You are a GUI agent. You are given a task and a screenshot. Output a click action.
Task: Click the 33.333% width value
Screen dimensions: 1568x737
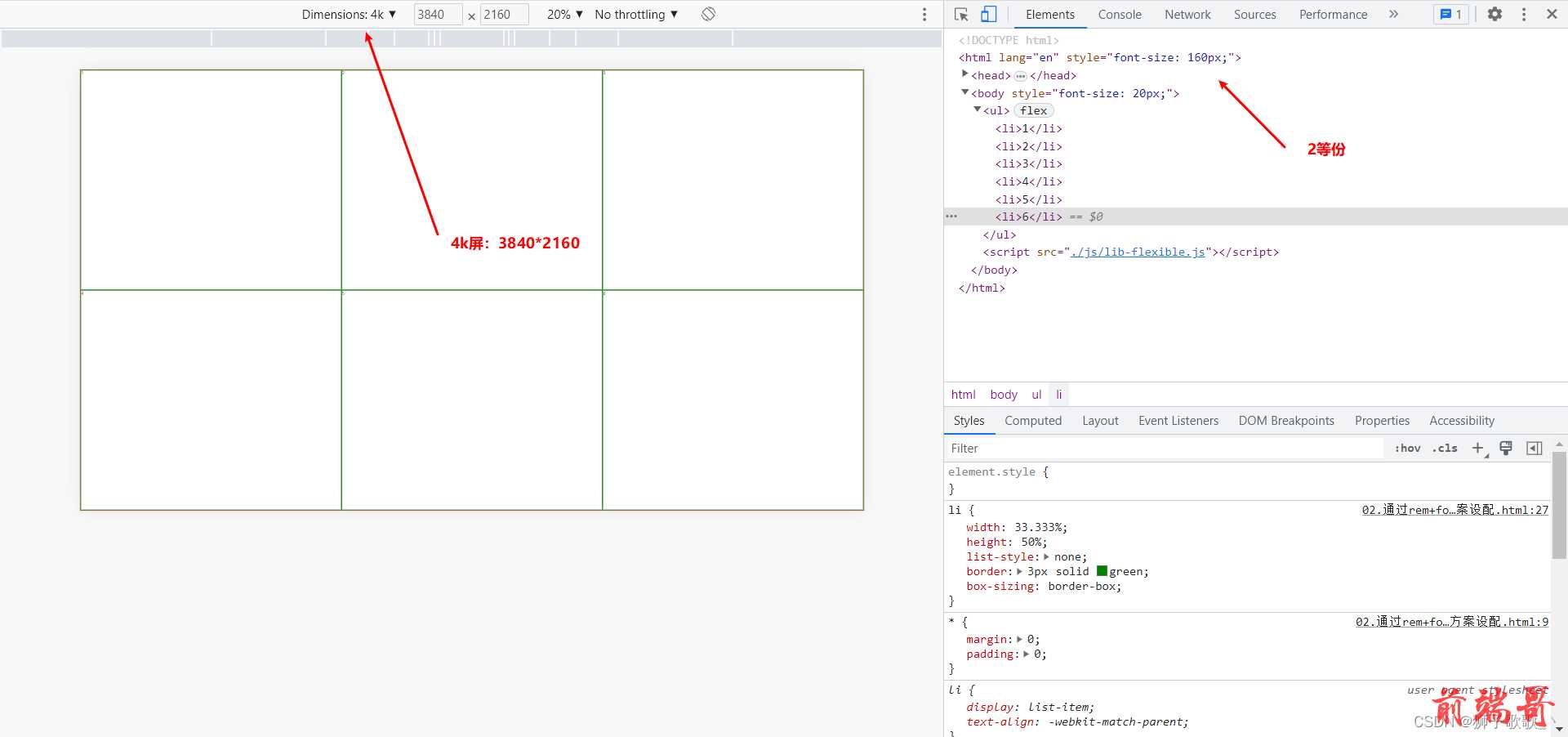pos(1037,527)
